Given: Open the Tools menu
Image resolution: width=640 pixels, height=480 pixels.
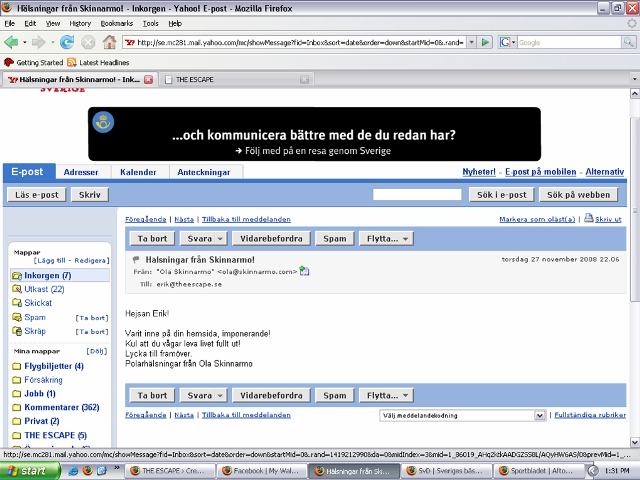Looking at the screenshot, I should coord(151,23).
